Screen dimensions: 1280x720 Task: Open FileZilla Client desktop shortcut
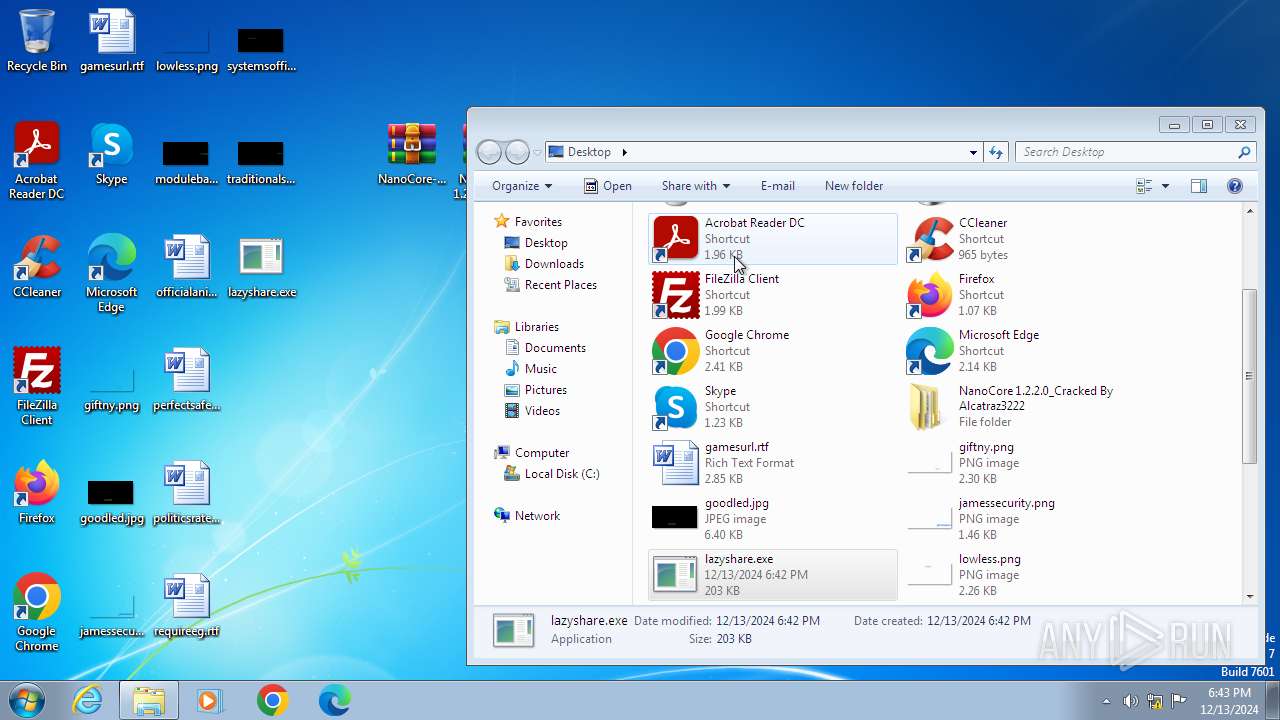[x=37, y=386]
